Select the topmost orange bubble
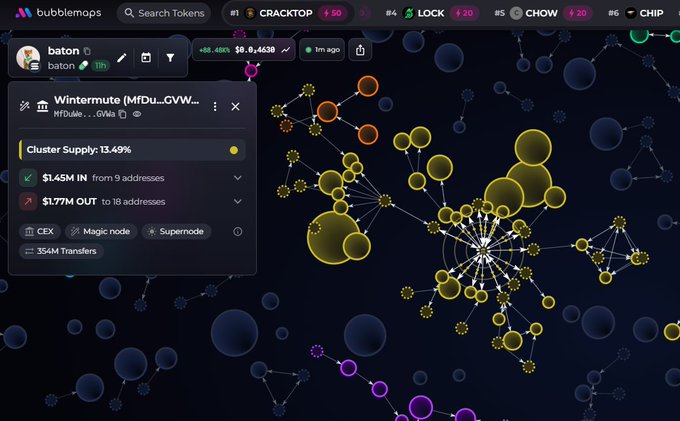The height and width of the screenshot is (421, 680). click(x=368, y=86)
